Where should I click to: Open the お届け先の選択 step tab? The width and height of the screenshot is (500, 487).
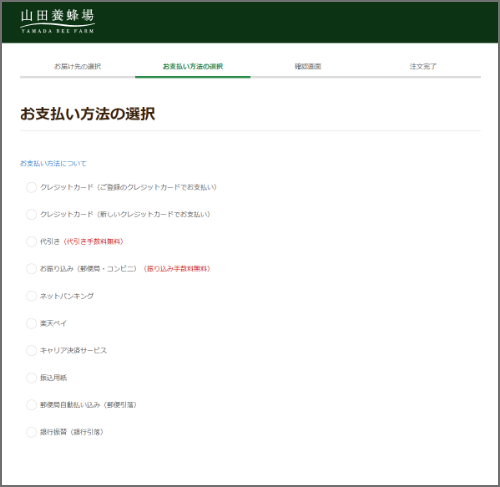pyautogui.click(x=77, y=66)
